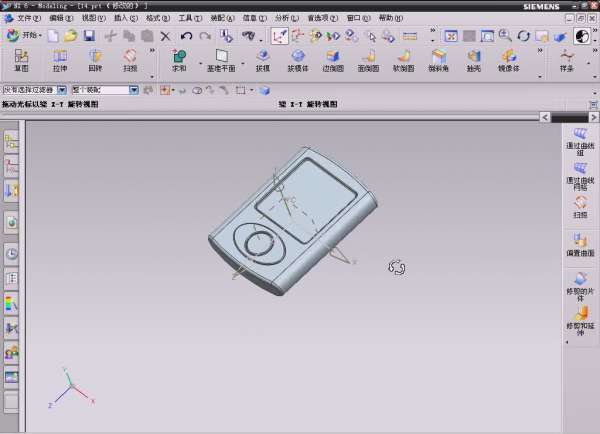Click the 草图 (Sketch) tool icon
600x434 pixels.
click(x=21, y=60)
